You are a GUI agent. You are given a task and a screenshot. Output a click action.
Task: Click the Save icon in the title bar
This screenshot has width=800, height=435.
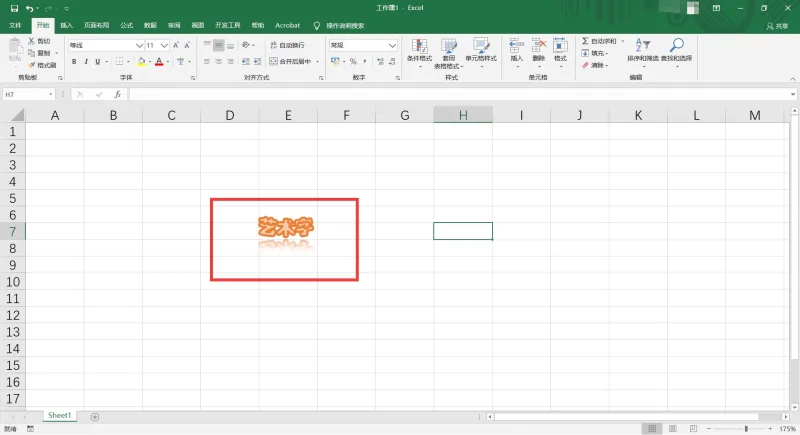(14, 8)
